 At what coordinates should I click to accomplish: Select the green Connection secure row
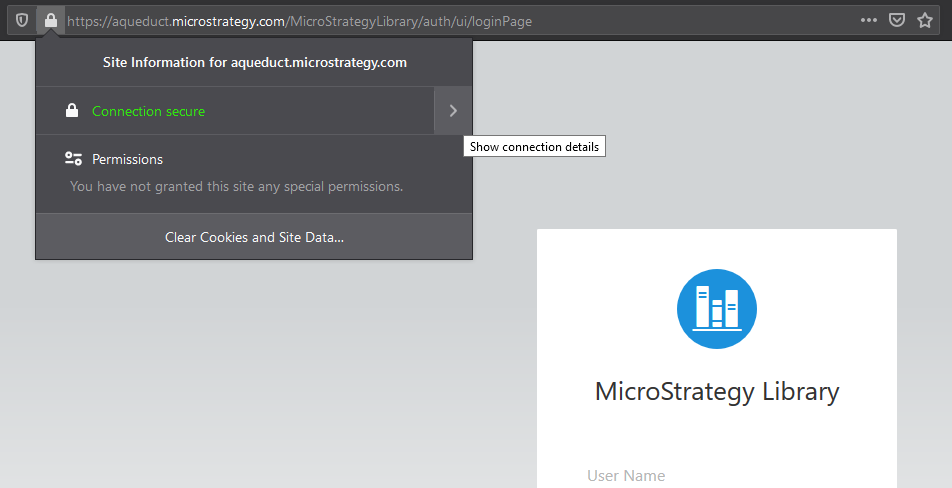[x=148, y=111]
